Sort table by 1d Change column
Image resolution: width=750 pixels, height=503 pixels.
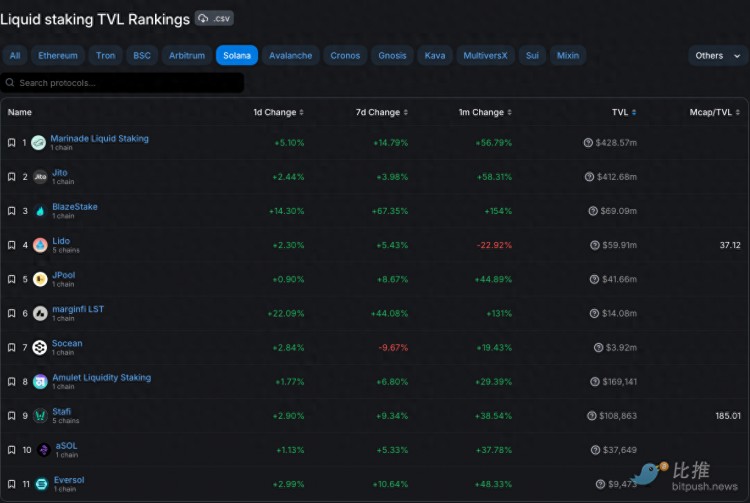click(x=278, y=112)
